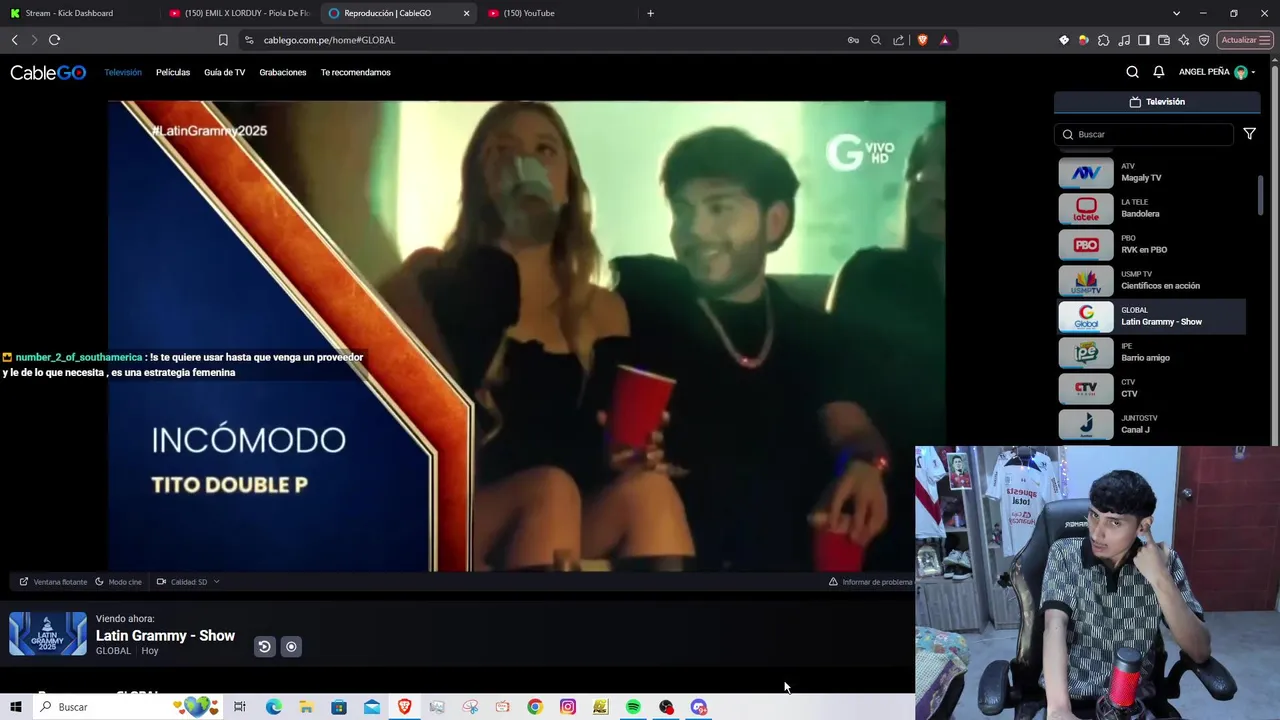This screenshot has width=1280, height=720.
Task: Select the CTV channel row
Action: [1152, 388]
